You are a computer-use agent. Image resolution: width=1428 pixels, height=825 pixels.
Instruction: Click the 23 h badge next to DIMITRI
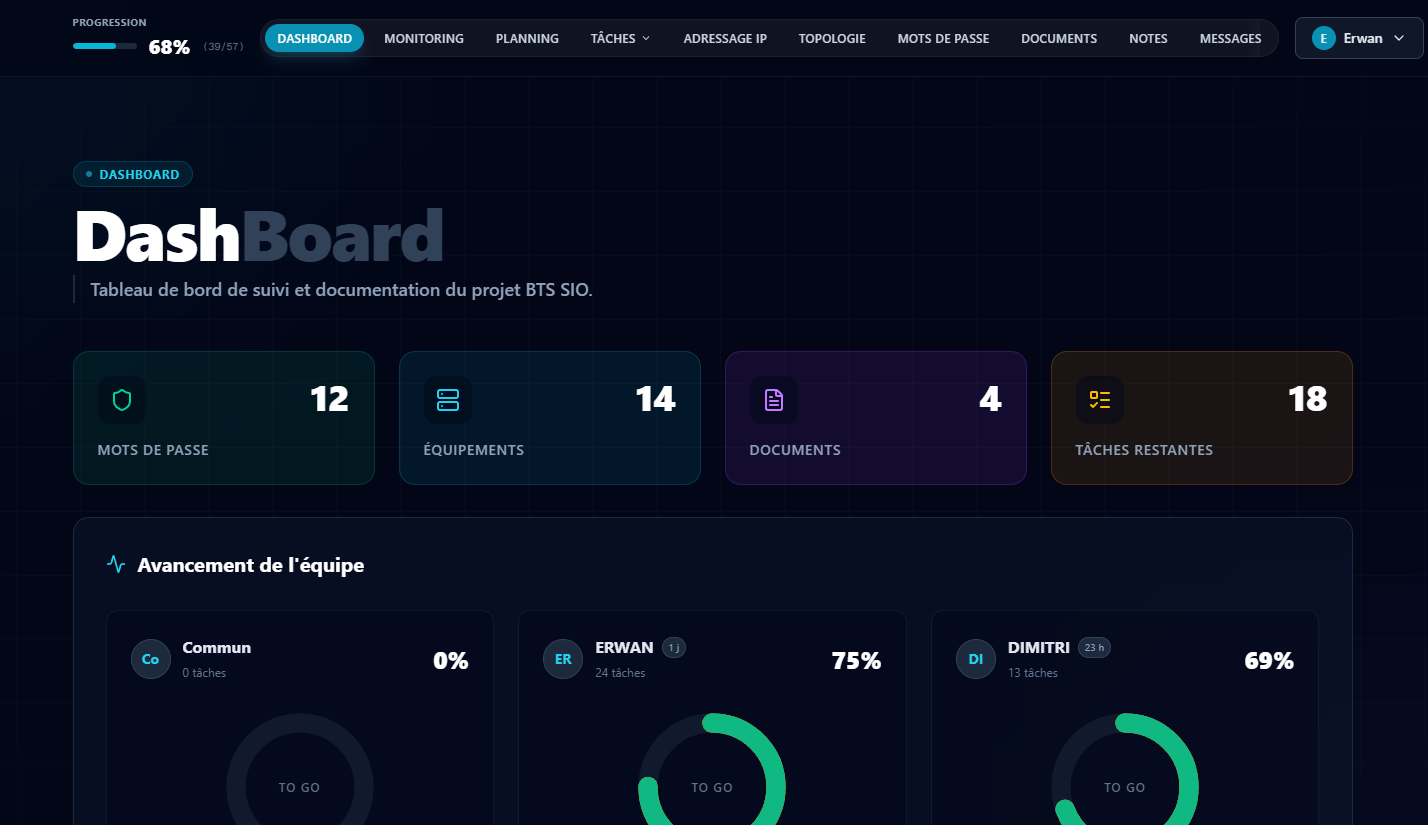coord(1094,648)
